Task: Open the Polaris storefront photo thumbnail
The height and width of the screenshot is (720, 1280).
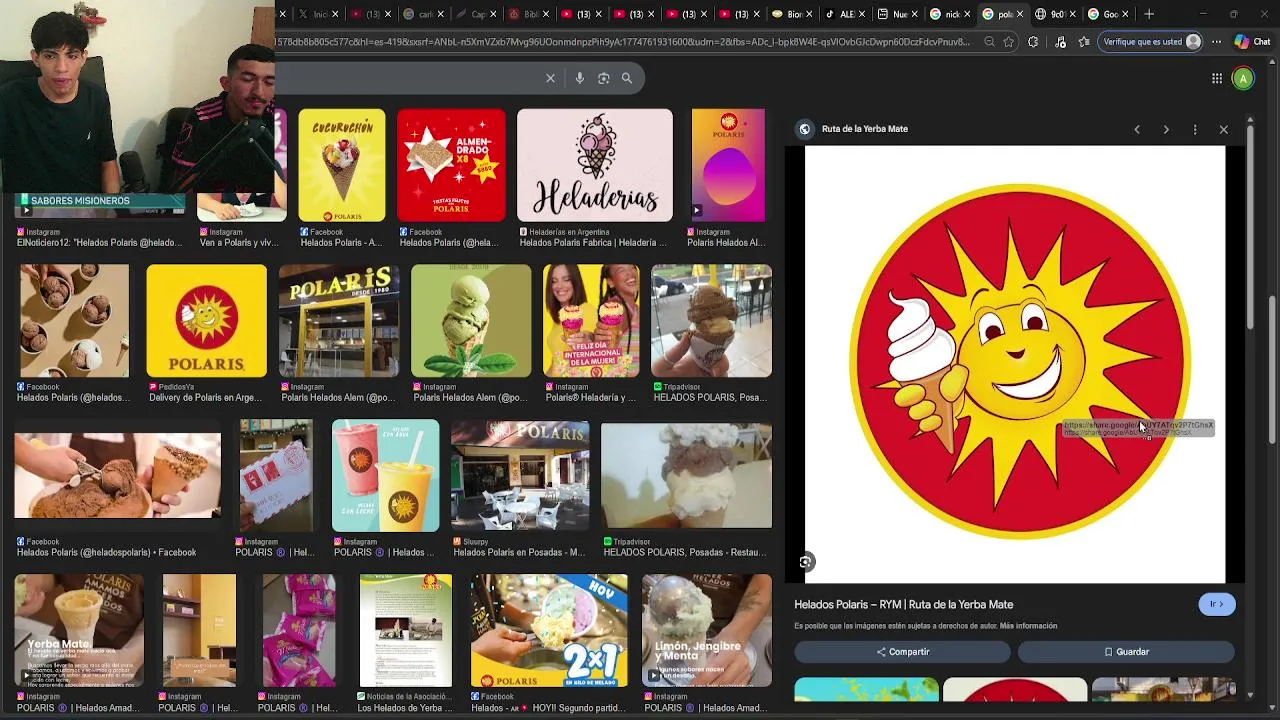Action: tap(339, 320)
